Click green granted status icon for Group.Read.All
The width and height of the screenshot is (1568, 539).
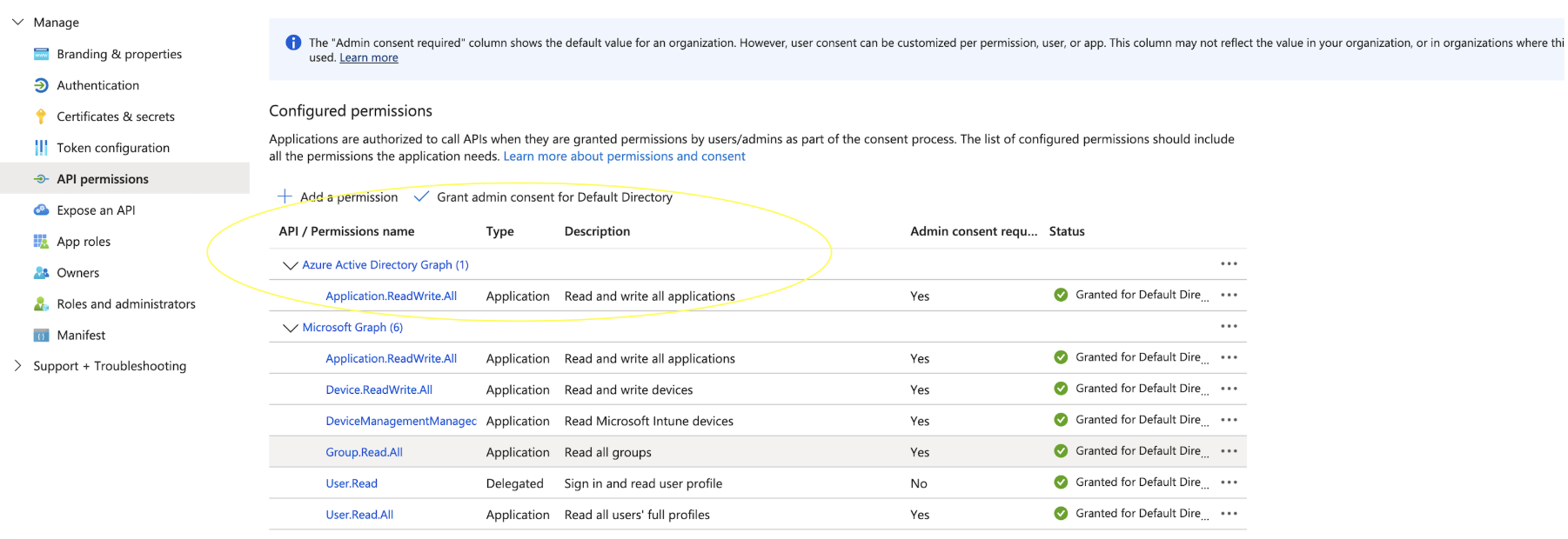click(x=1061, y=451)
